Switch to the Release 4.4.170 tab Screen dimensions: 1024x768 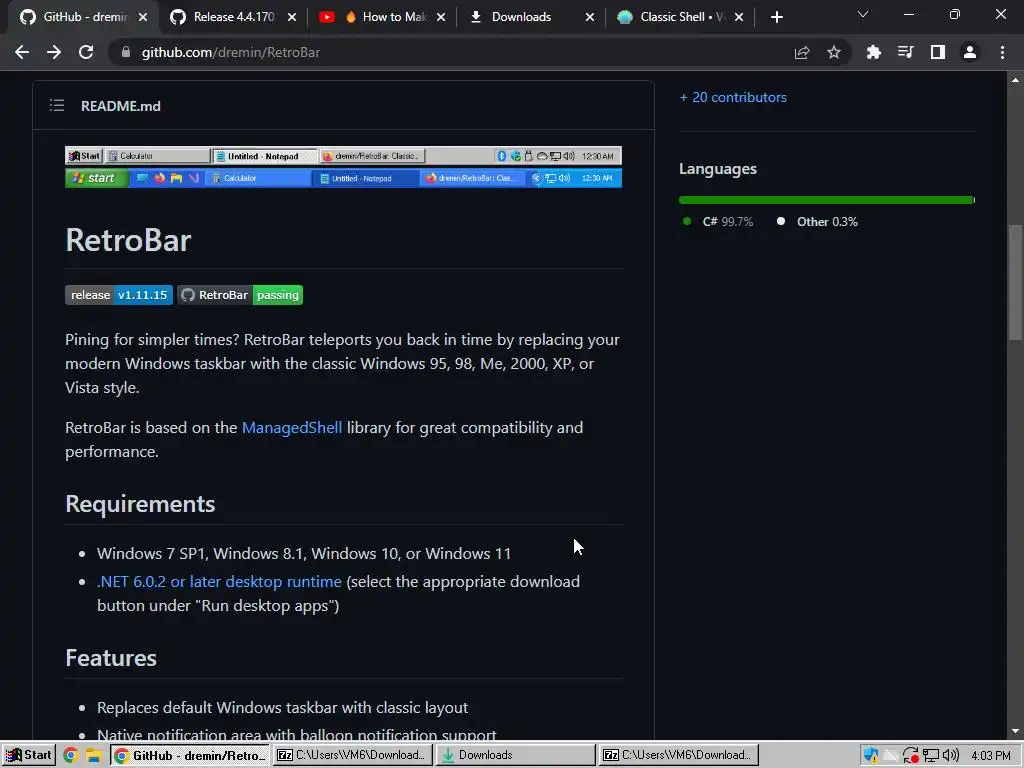[232, 17]
